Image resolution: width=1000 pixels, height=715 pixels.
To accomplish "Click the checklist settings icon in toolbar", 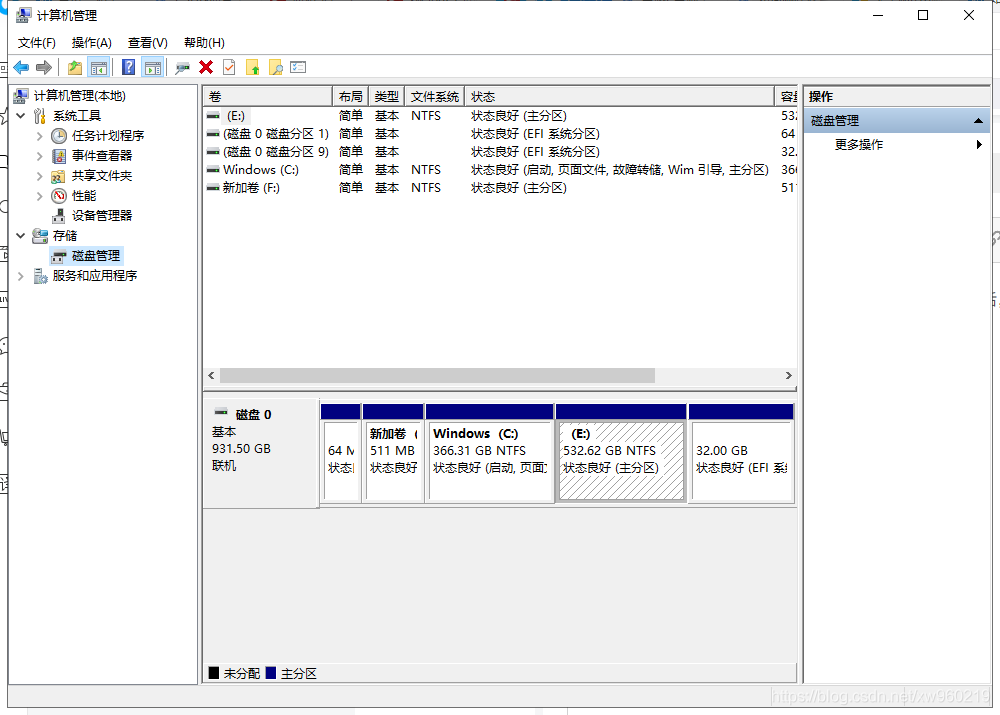I will pos(298,67).
